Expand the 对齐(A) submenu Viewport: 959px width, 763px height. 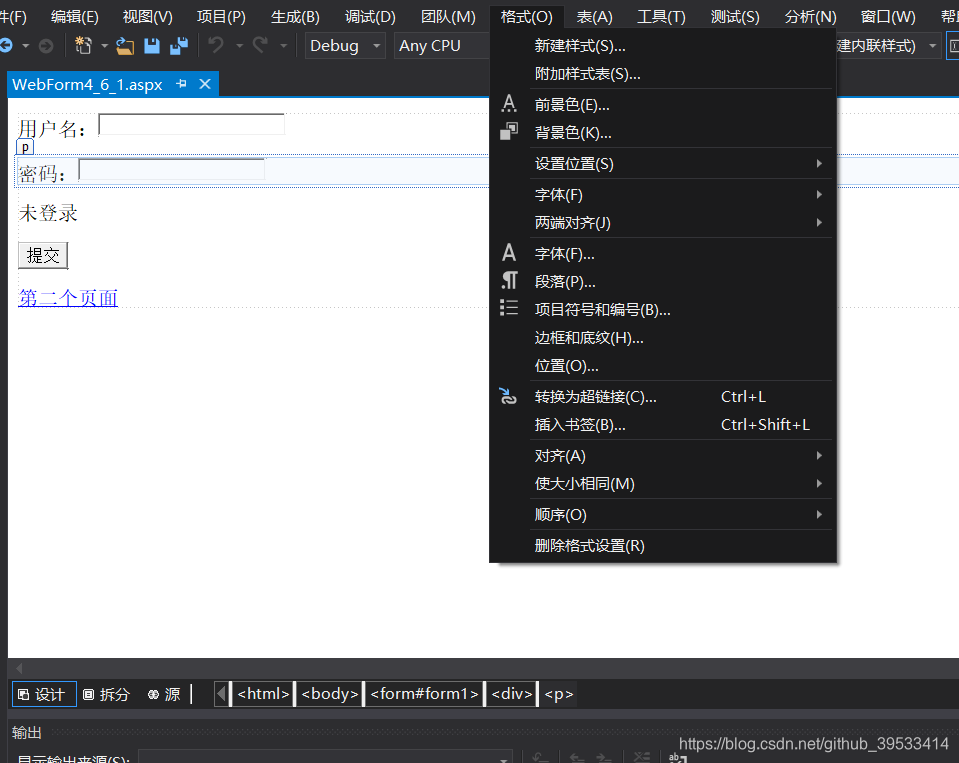[664, 455]
